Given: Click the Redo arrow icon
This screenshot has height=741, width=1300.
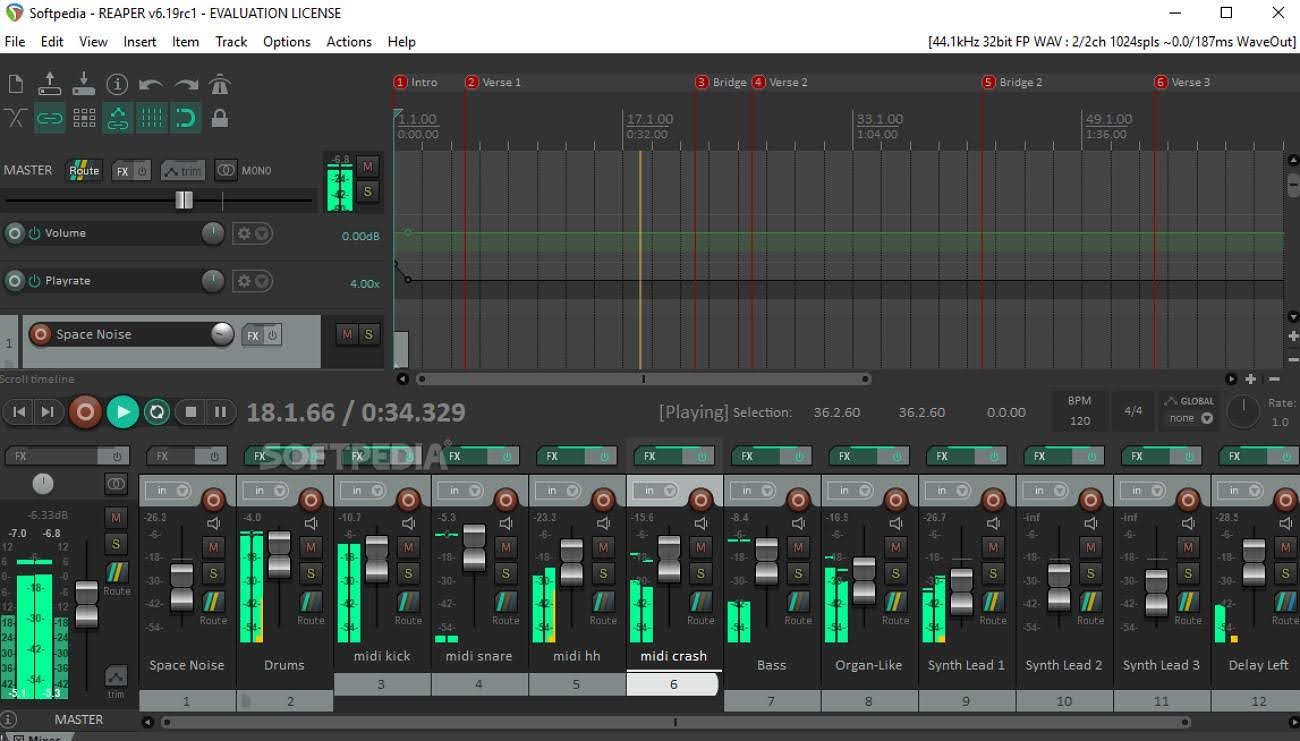Looking at the screenshot, I should point(186,85).
